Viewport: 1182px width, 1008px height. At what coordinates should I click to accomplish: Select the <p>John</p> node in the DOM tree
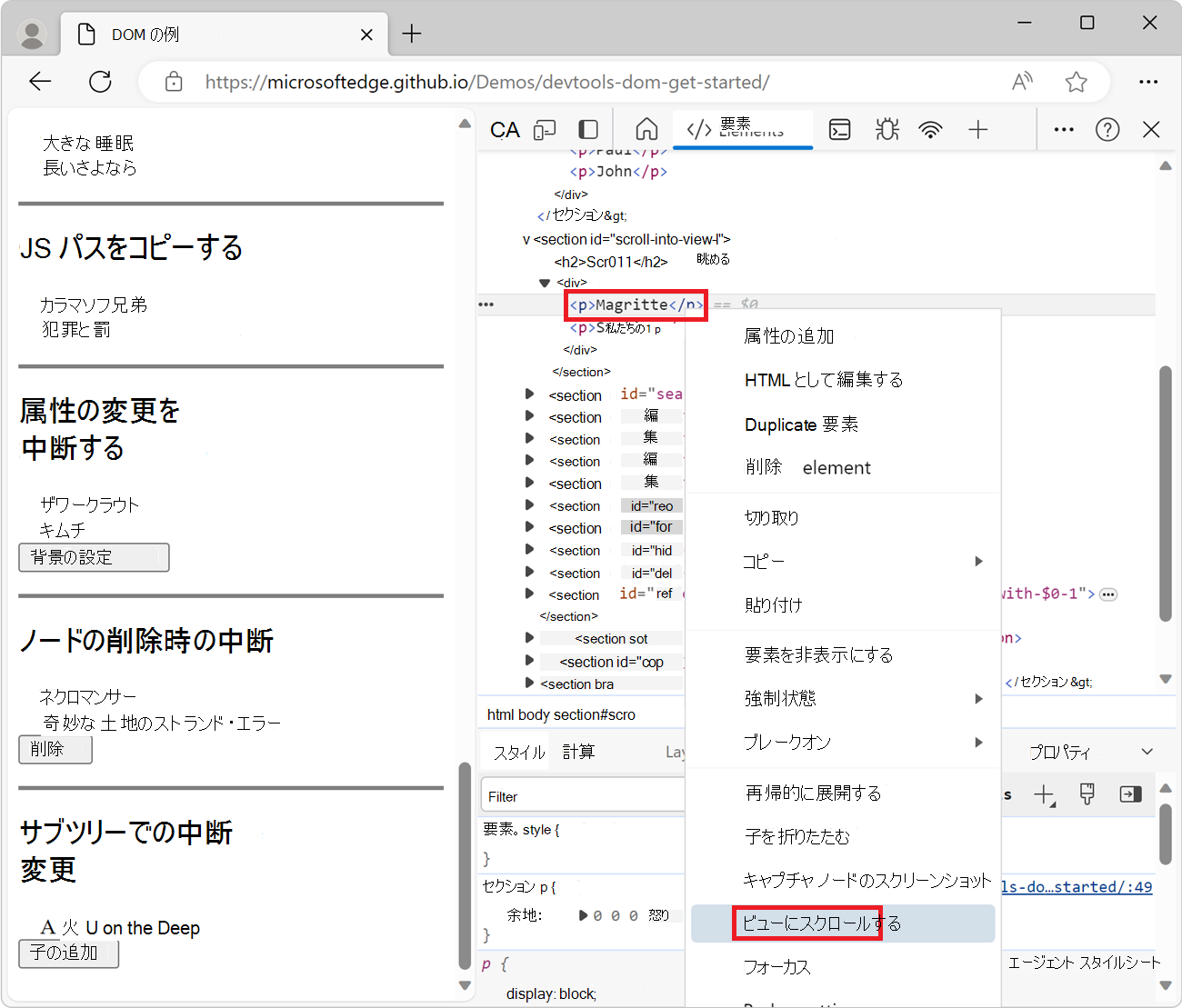[x=618, y=172]
